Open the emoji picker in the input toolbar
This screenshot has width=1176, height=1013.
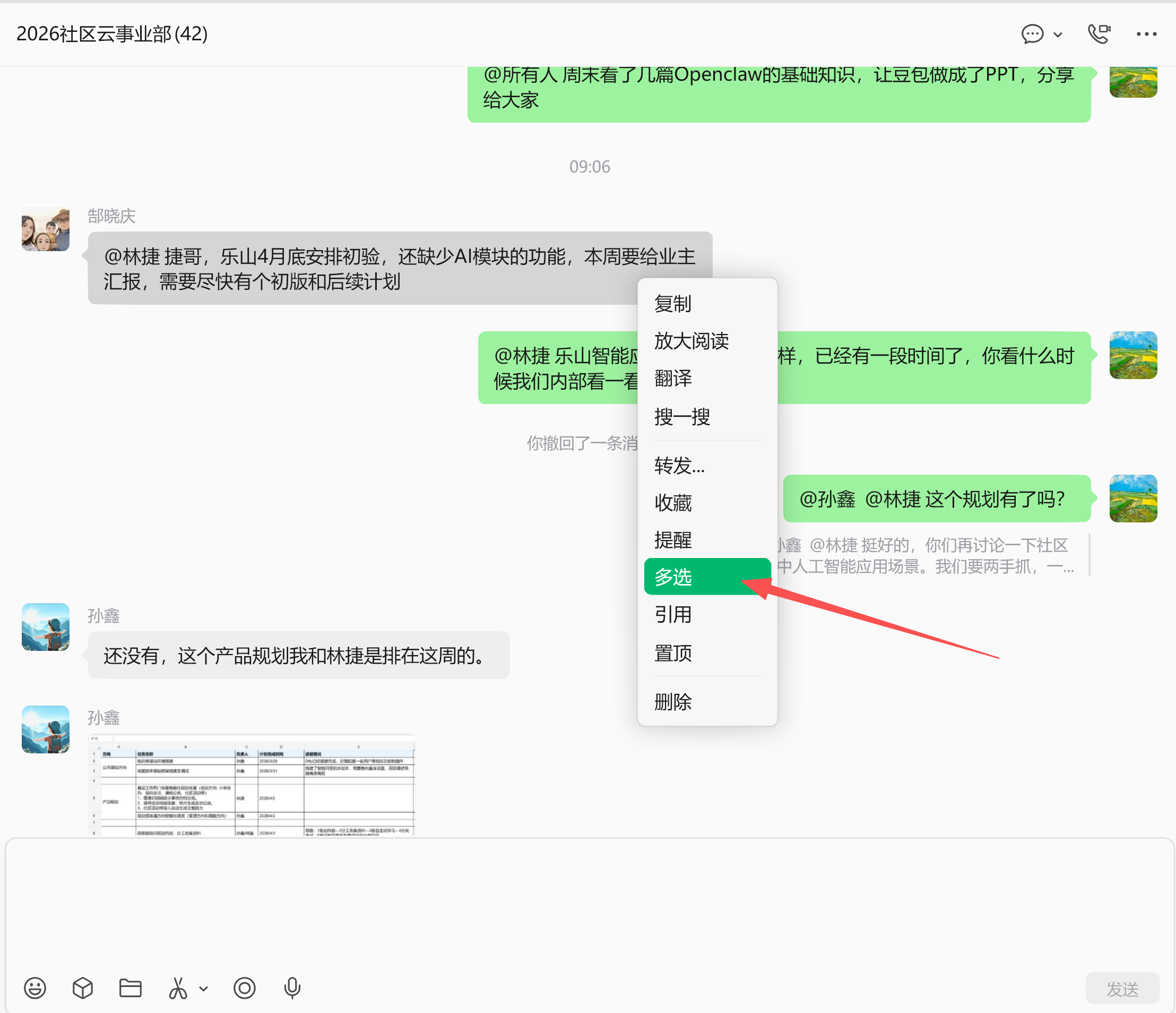pyautogui.click(x=35, y=988)
